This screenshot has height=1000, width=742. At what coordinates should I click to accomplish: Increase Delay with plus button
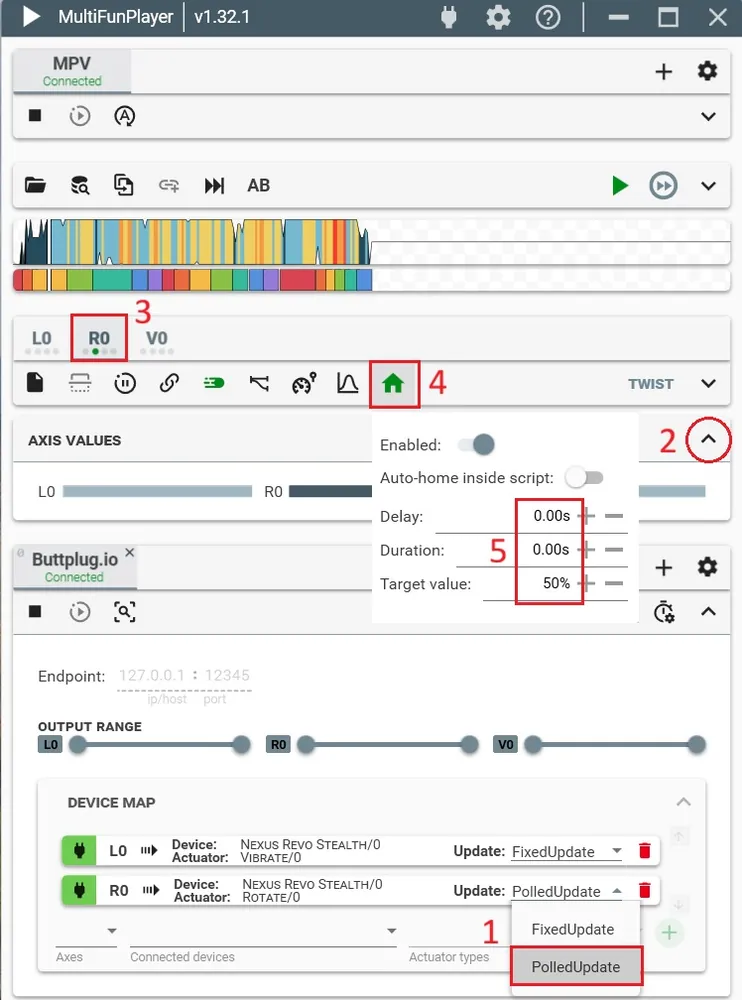point(587,516)
